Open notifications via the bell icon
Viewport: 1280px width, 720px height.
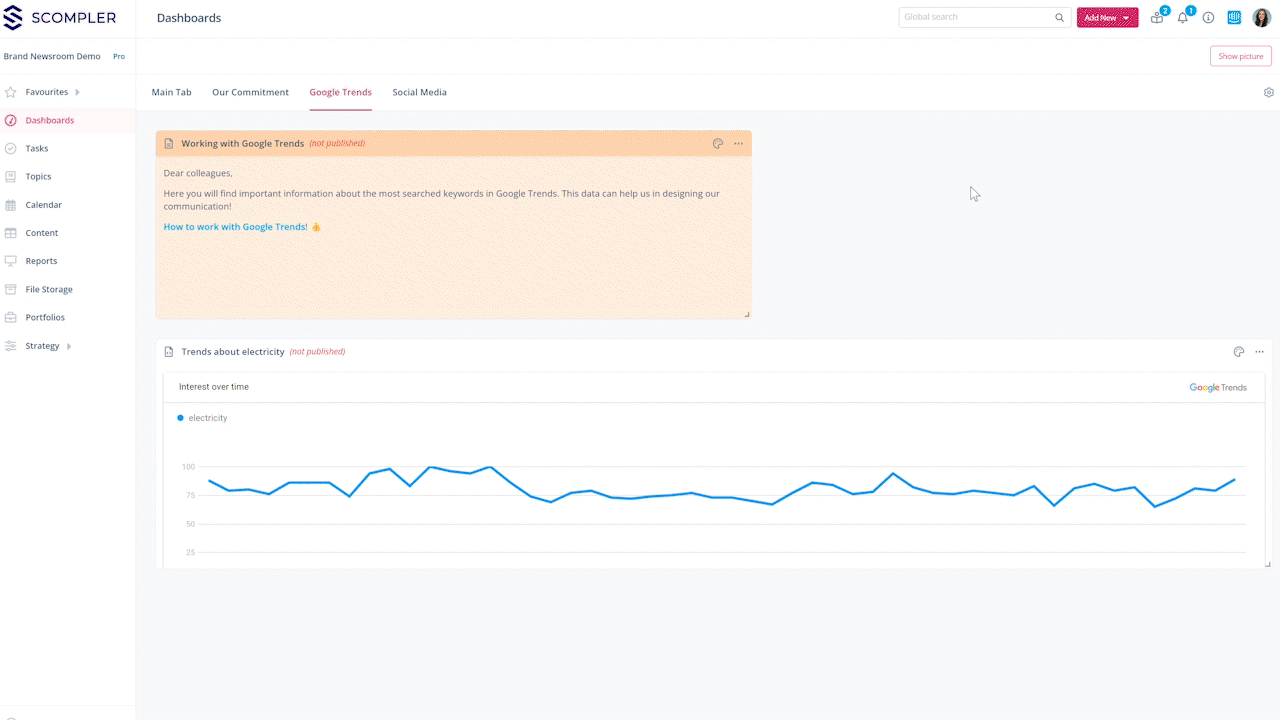pos(1182,17)
